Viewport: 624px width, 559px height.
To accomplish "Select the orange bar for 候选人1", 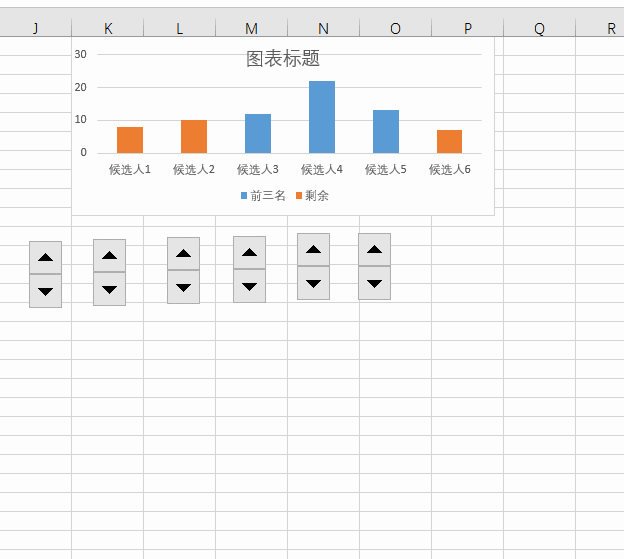I will 130,140.
